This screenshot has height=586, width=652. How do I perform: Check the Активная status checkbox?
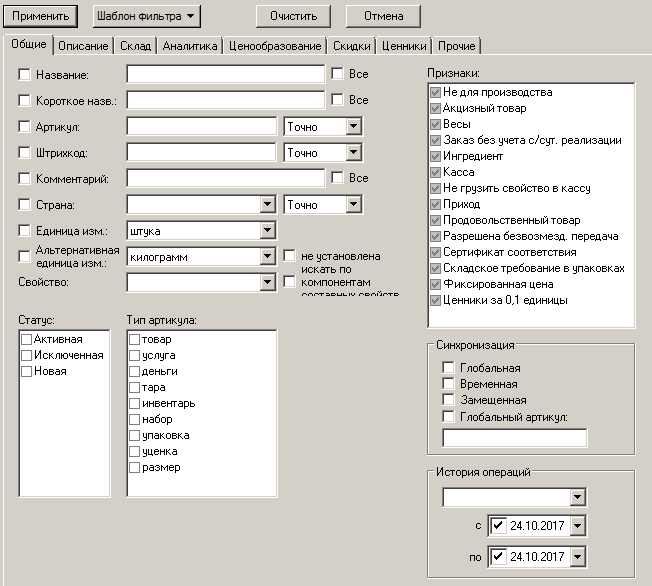(27, 339)
